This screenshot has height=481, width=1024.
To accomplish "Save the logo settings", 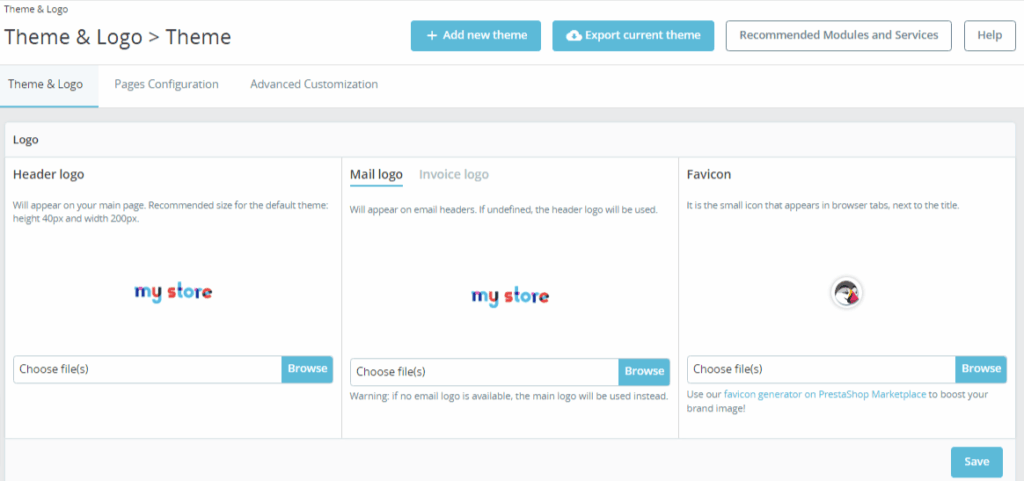I will click(x=976, y=462).
